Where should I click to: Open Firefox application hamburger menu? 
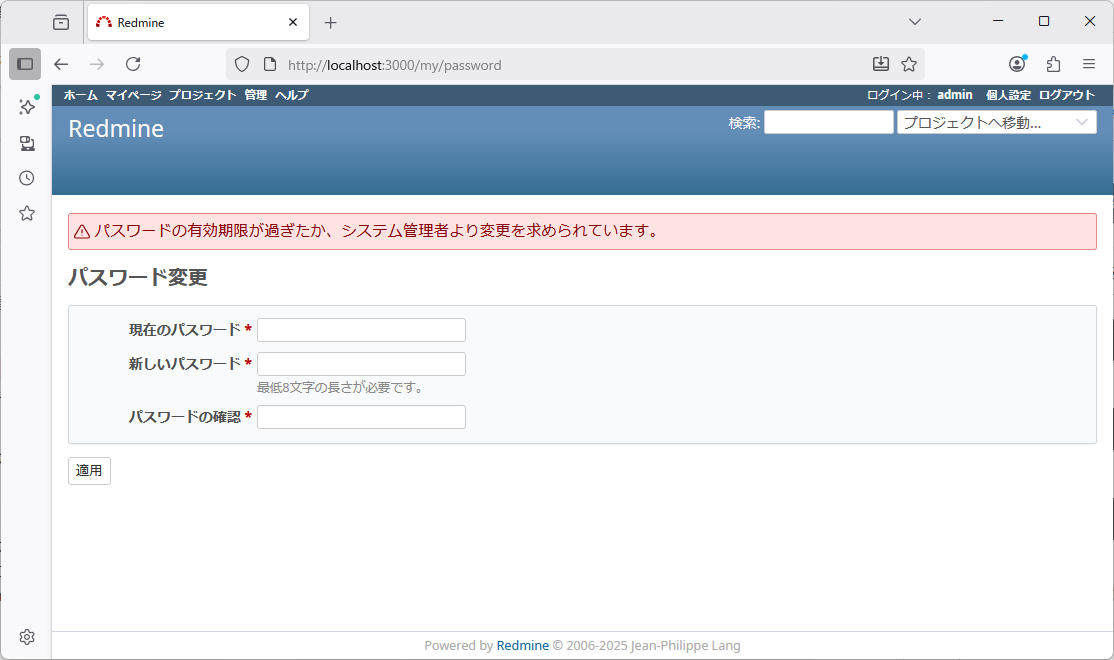pos(1088,64)
